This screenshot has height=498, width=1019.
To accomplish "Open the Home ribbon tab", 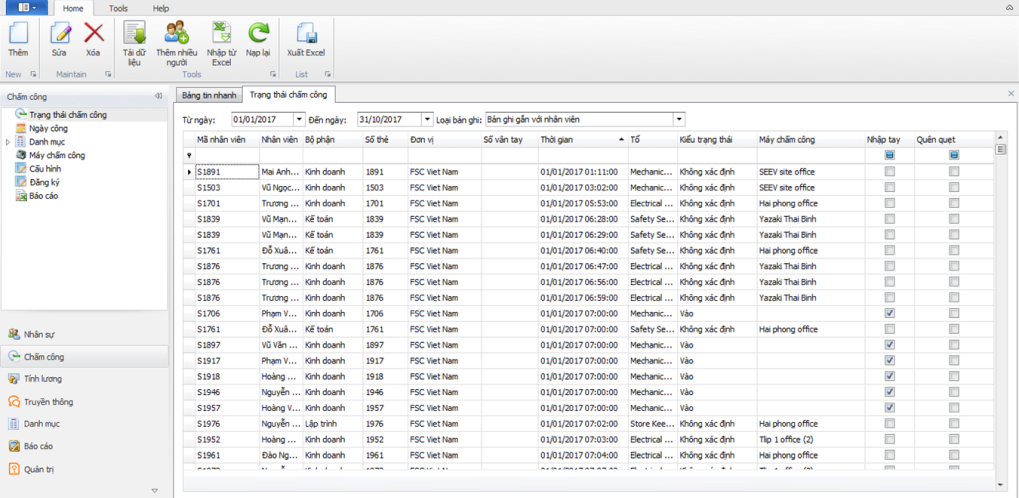I will point(73,8).
